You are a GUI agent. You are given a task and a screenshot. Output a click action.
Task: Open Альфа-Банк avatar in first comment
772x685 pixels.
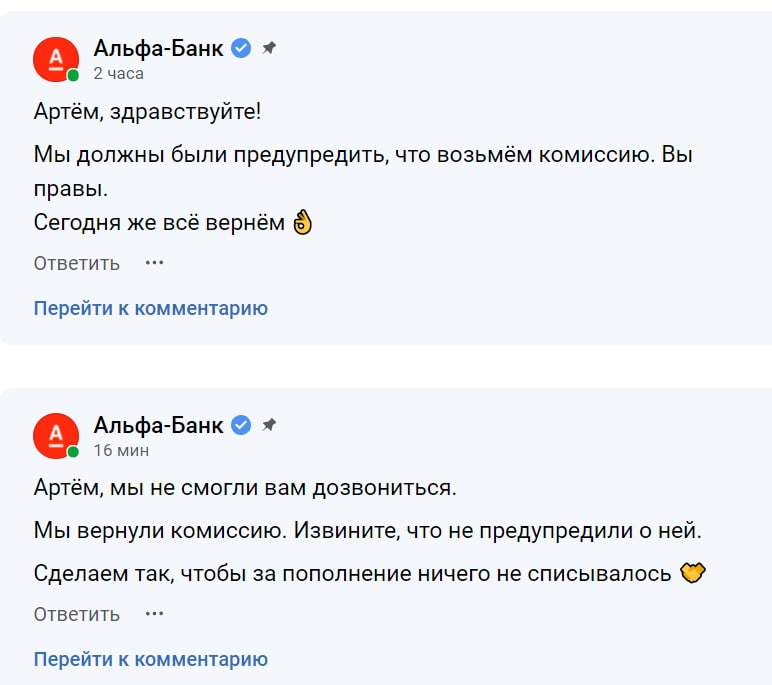(56, 60)
